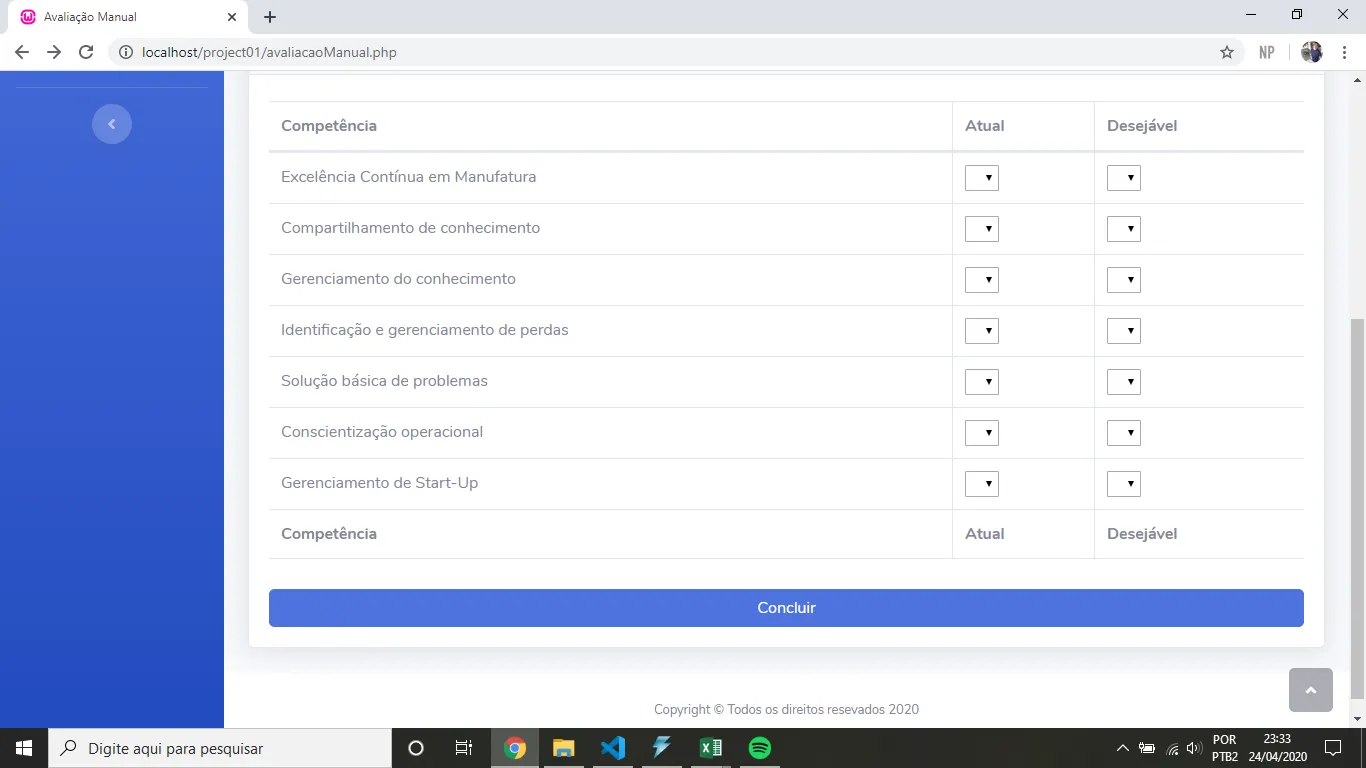Reload the page

86,52
